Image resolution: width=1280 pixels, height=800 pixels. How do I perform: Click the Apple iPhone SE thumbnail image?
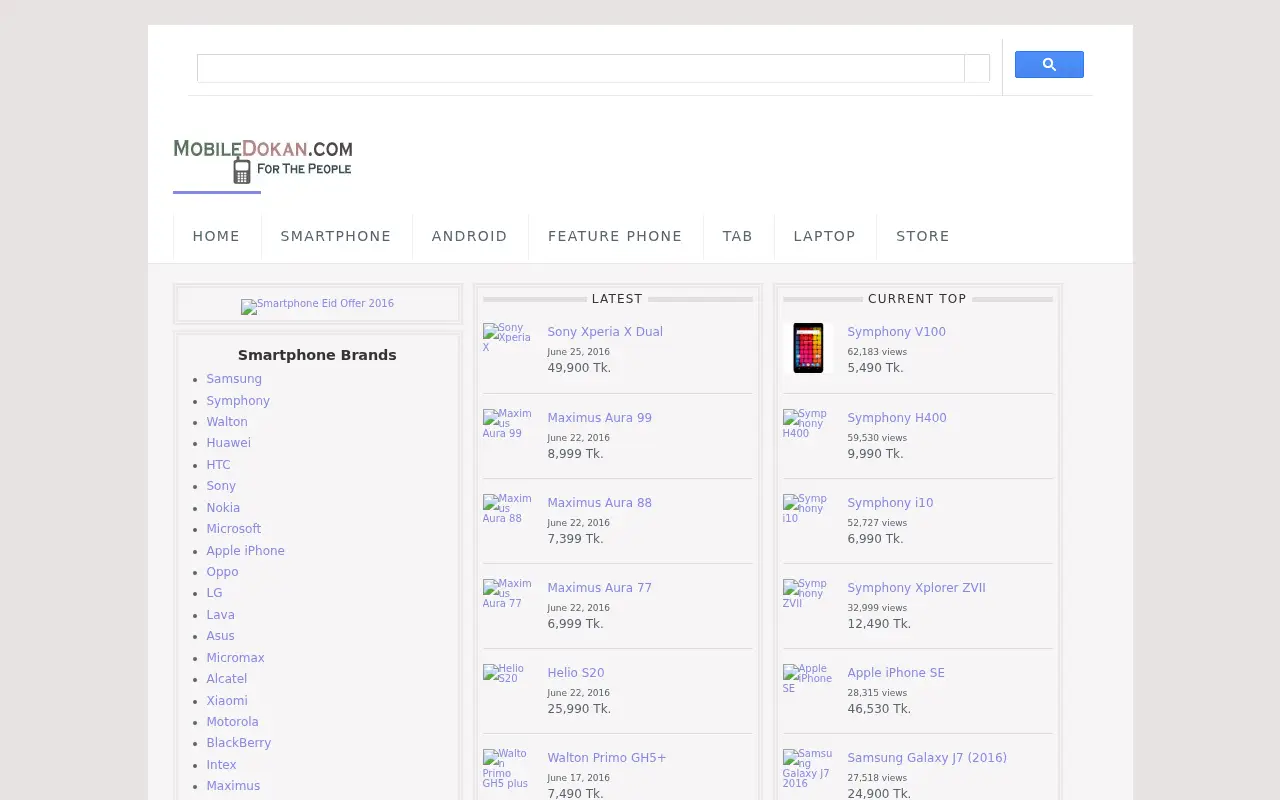pos(808,678)
